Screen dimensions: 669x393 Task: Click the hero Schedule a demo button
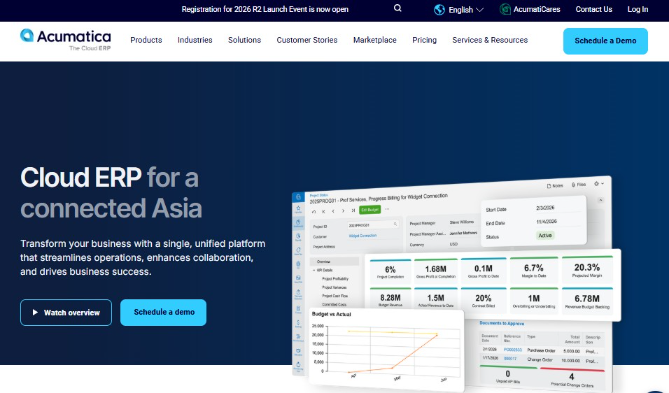tap(163, 312)
